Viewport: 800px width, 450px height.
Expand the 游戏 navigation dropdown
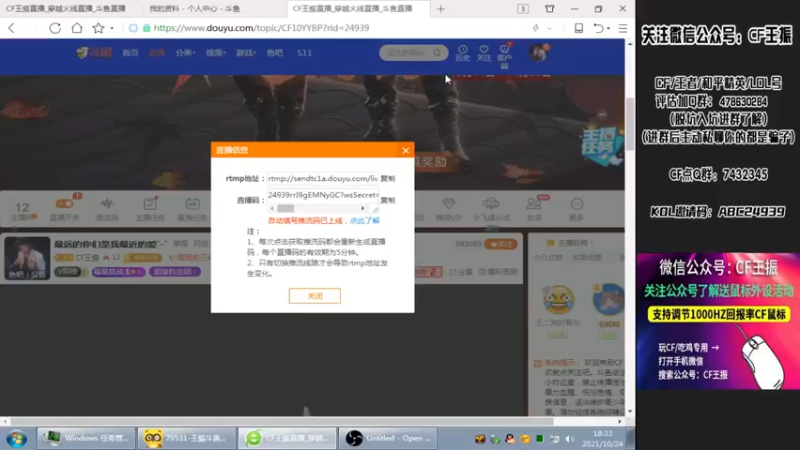pos(245,53)
